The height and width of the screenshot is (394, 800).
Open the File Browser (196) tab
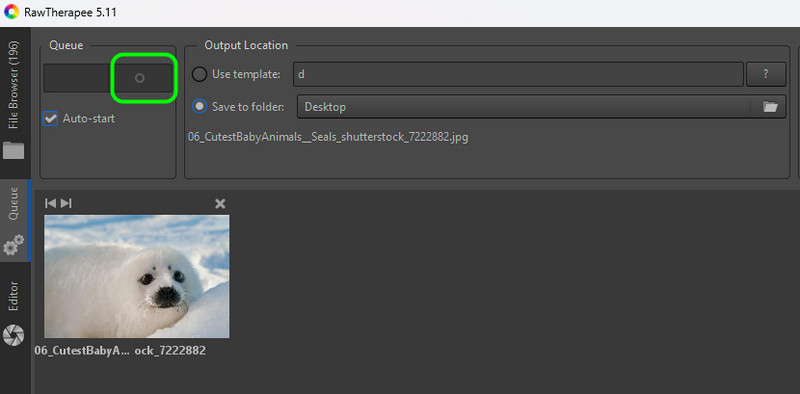pyautogui.click(x=15, y=101)
